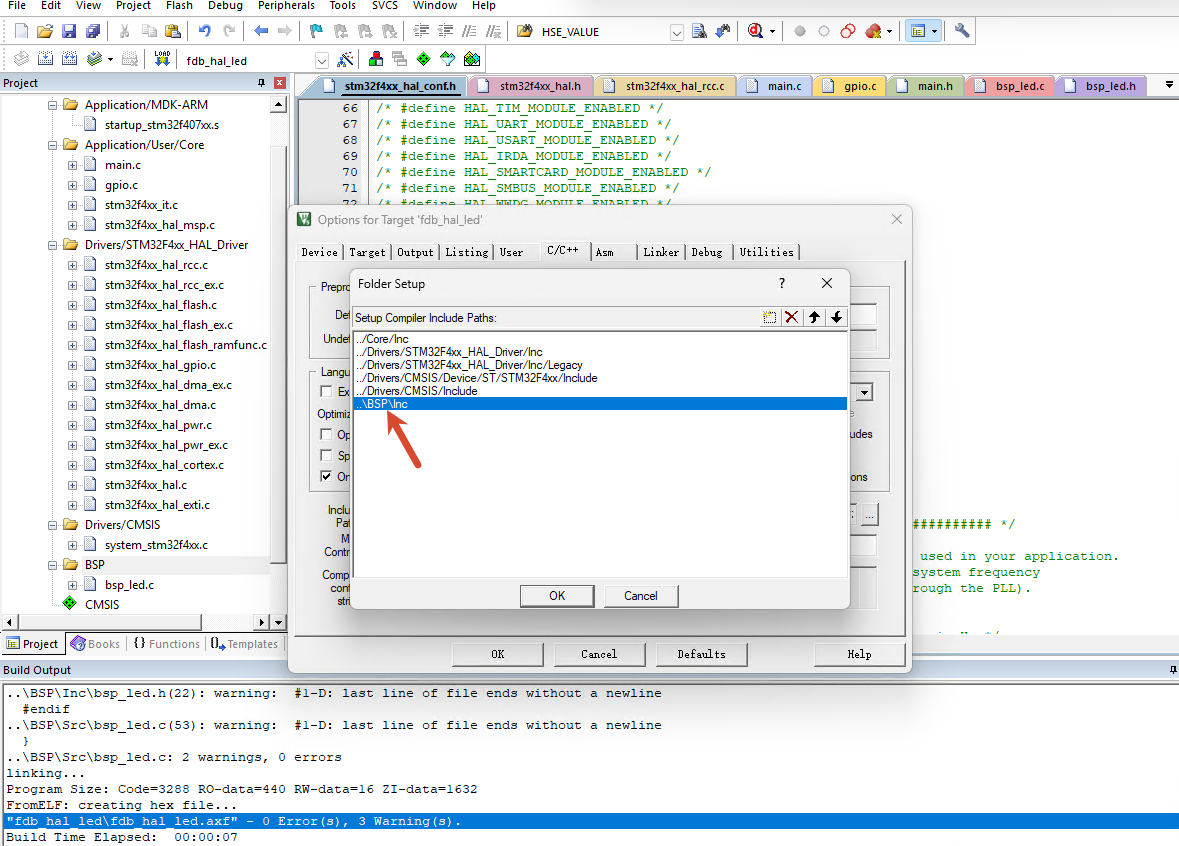This screenshot has height=846, width=1179.
Task: Open Manage Project Items icon
Action: click(x=376, y=59)
